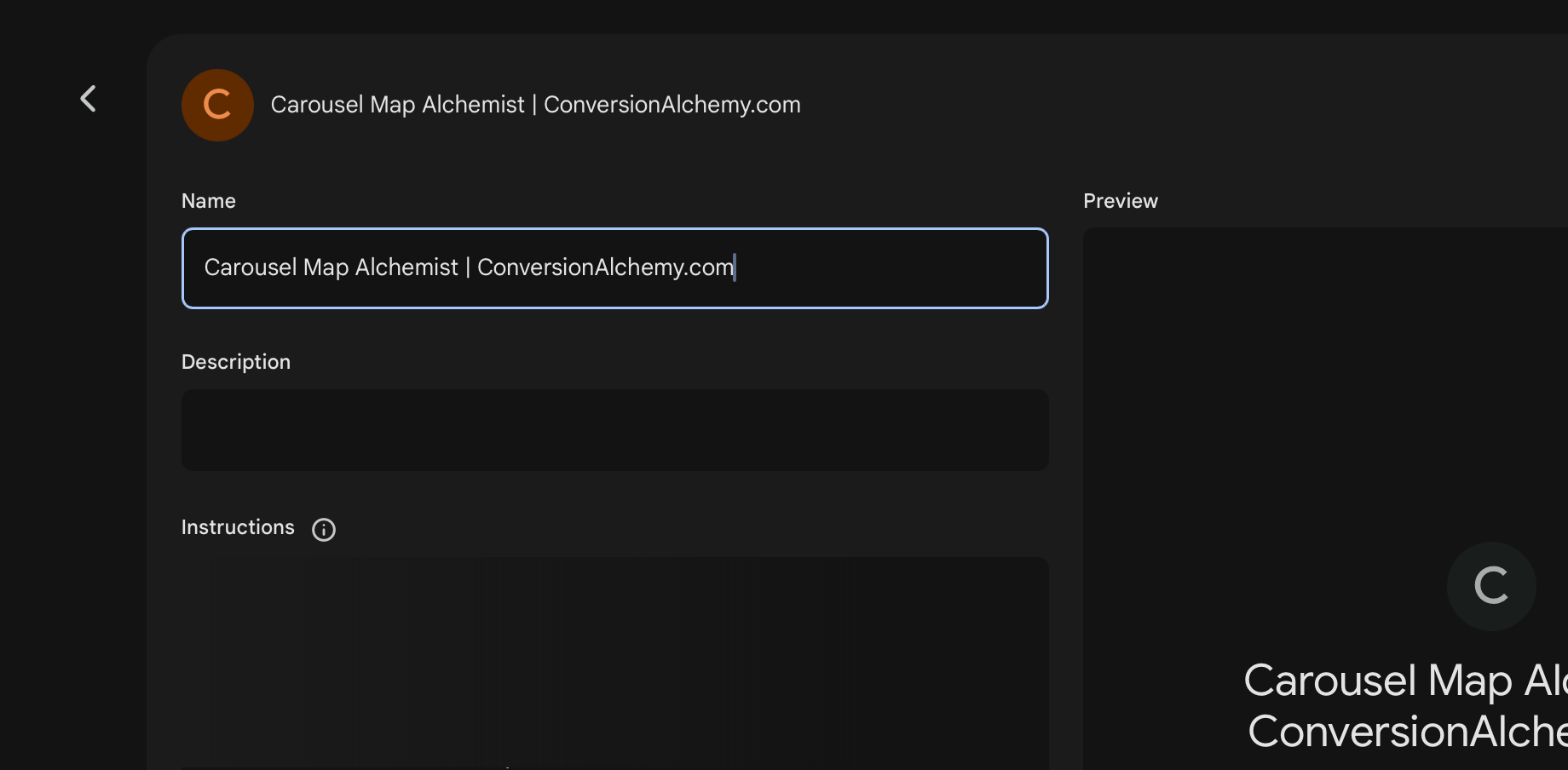Click the header title Carousel Map Alchemist
Viewport: 1568px width, 770px height.
[x=397, y=105]
